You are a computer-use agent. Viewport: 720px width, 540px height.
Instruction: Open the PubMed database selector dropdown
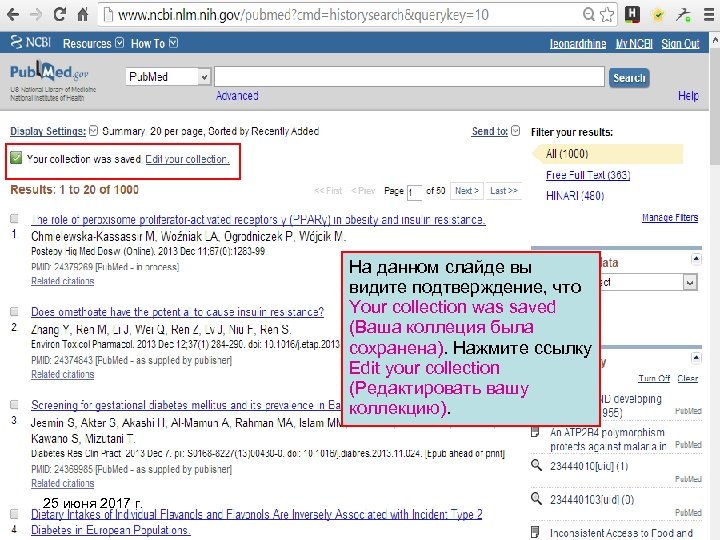[168, 77]
